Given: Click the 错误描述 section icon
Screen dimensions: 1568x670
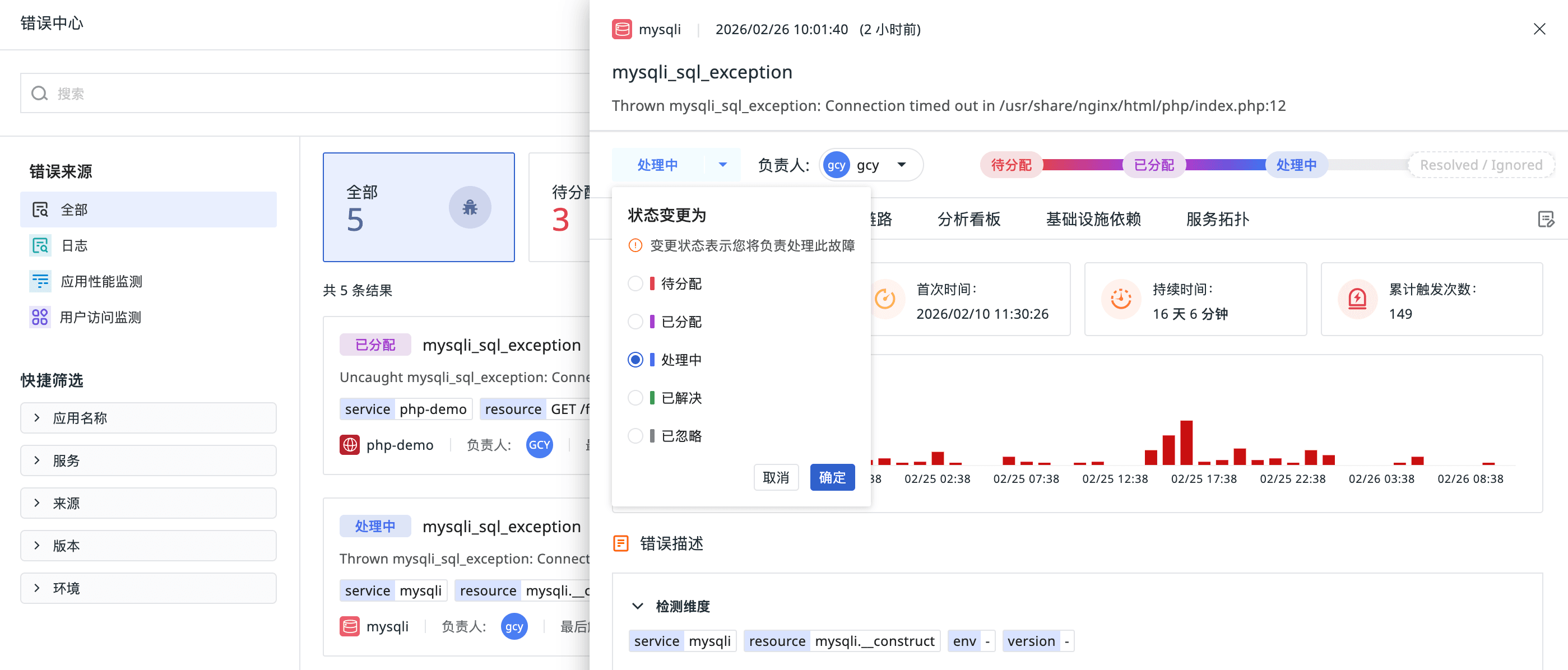Looking at the screenshot, I should pos(620,543).
